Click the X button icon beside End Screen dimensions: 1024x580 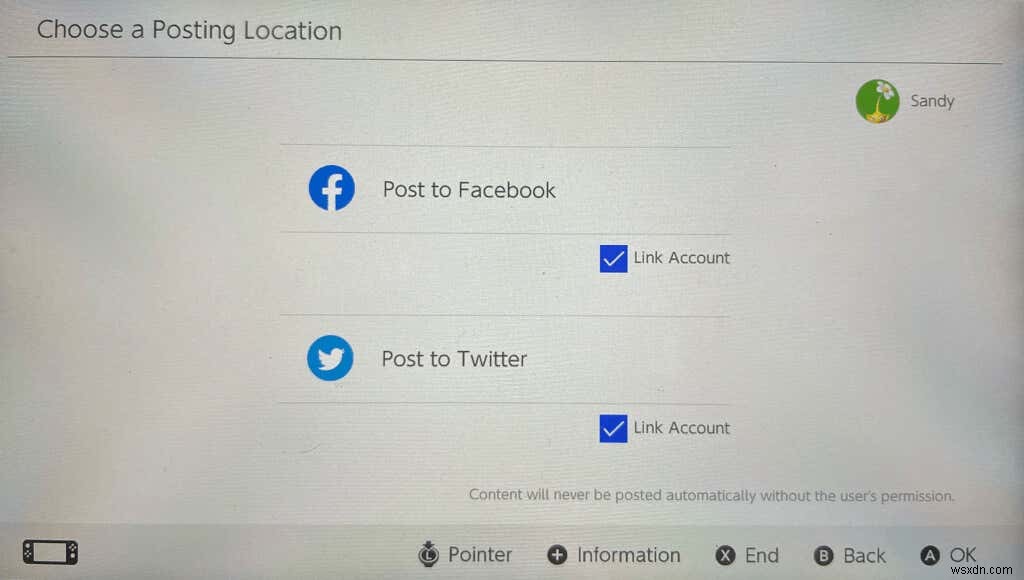[x=725, y=555]
